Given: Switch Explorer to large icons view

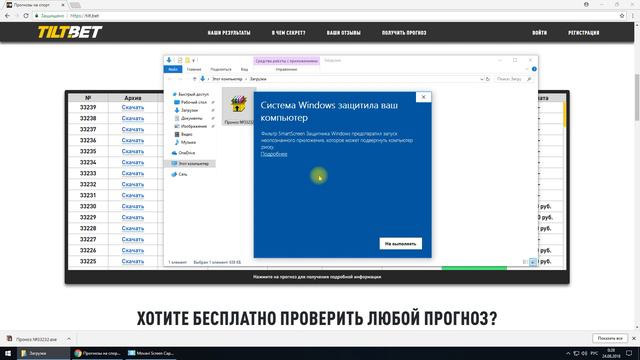Looking at the screenshot, I should [533, 262].
